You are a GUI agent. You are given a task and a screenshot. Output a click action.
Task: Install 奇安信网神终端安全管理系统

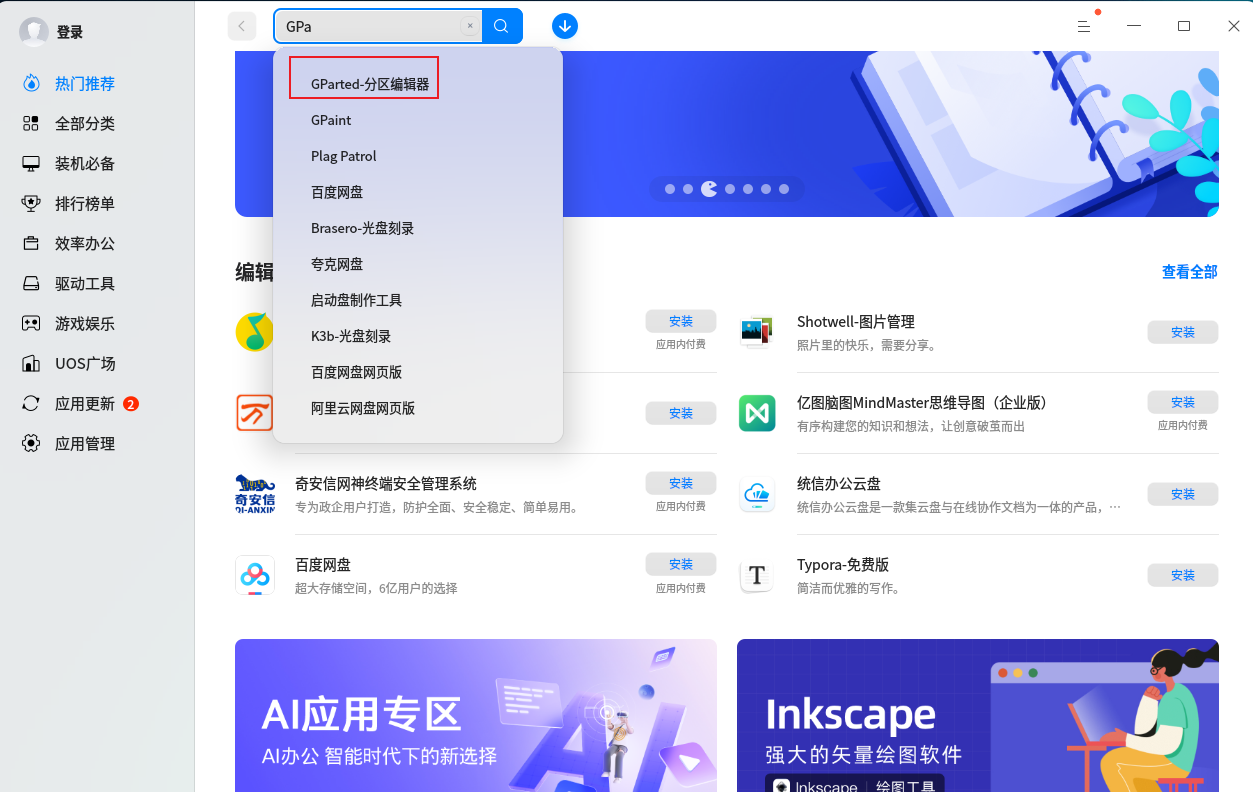pos(681,483)
